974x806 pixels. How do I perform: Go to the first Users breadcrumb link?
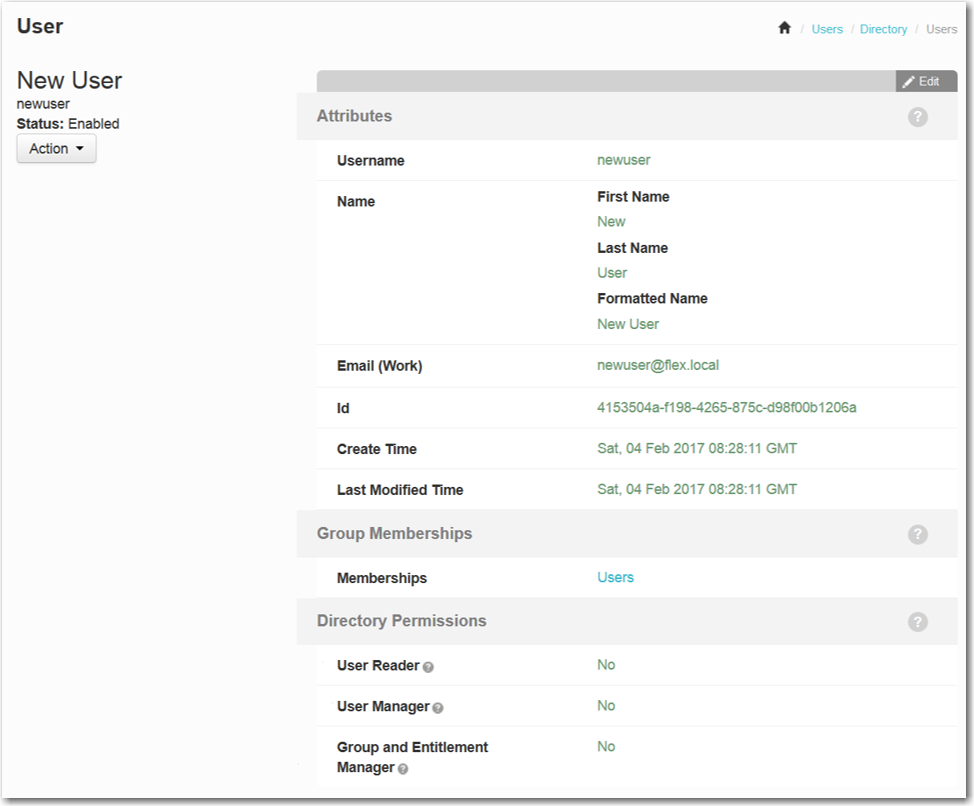coord(827,29)
